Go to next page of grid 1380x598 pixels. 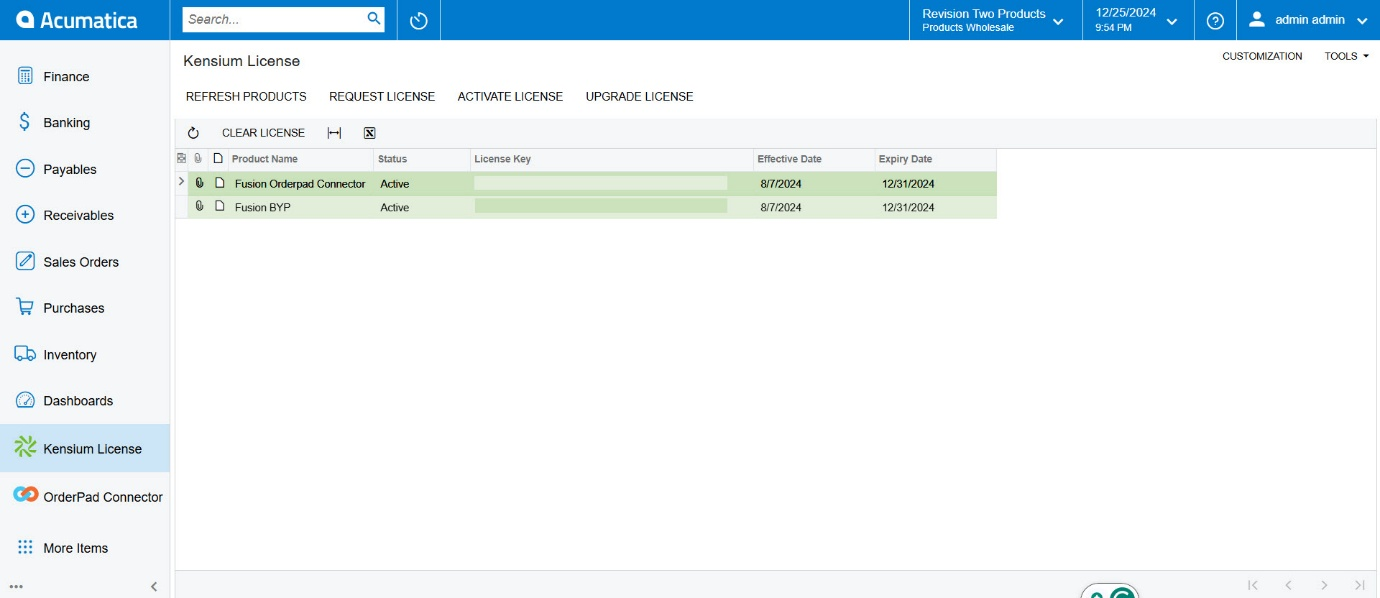1324,585
